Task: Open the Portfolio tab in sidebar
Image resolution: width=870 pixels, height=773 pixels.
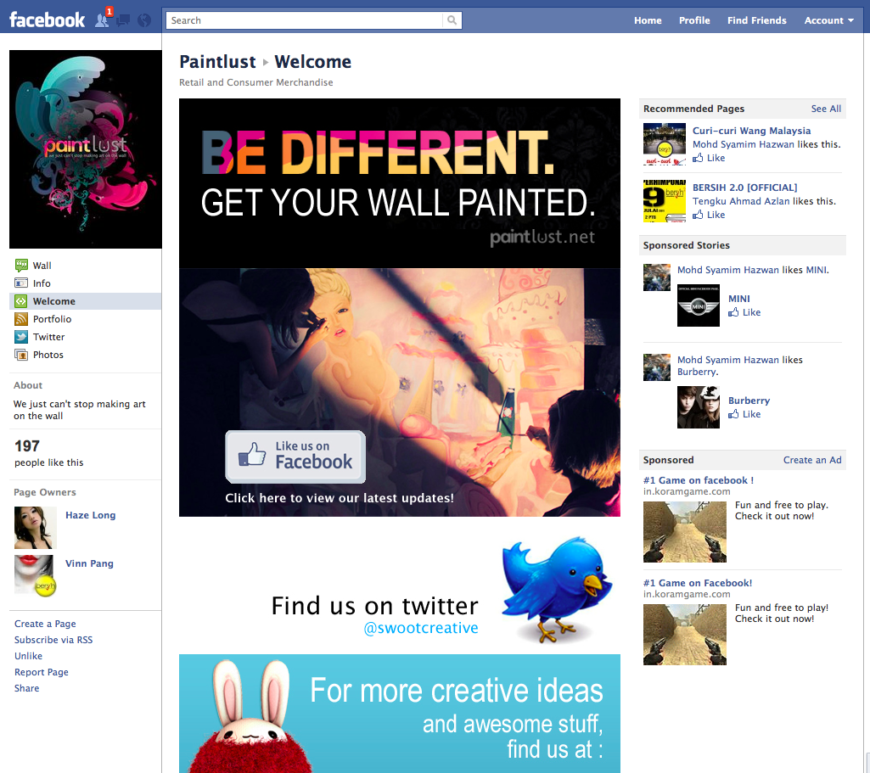Action: [51, 319]
